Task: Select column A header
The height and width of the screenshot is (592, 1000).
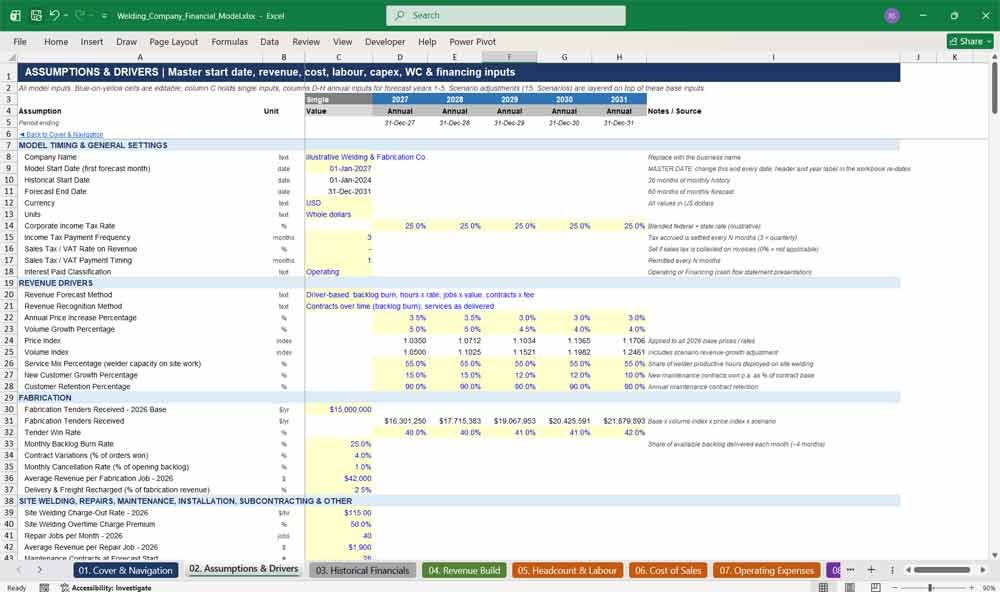Action: [140, 57]
